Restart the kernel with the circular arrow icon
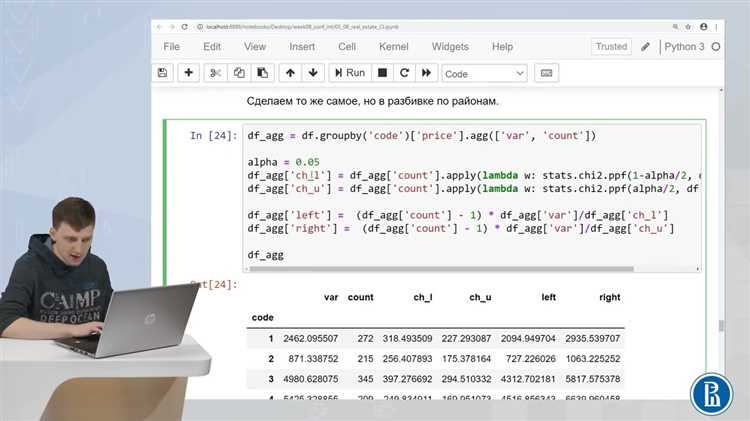The width and height of the screenshot is (750, 421). point(404,73)
